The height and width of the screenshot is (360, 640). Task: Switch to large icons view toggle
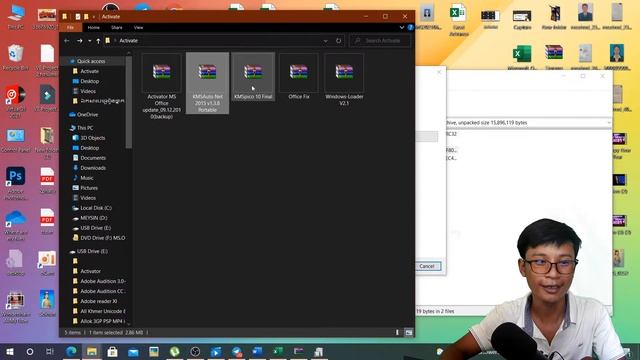(x=409, y=333)
